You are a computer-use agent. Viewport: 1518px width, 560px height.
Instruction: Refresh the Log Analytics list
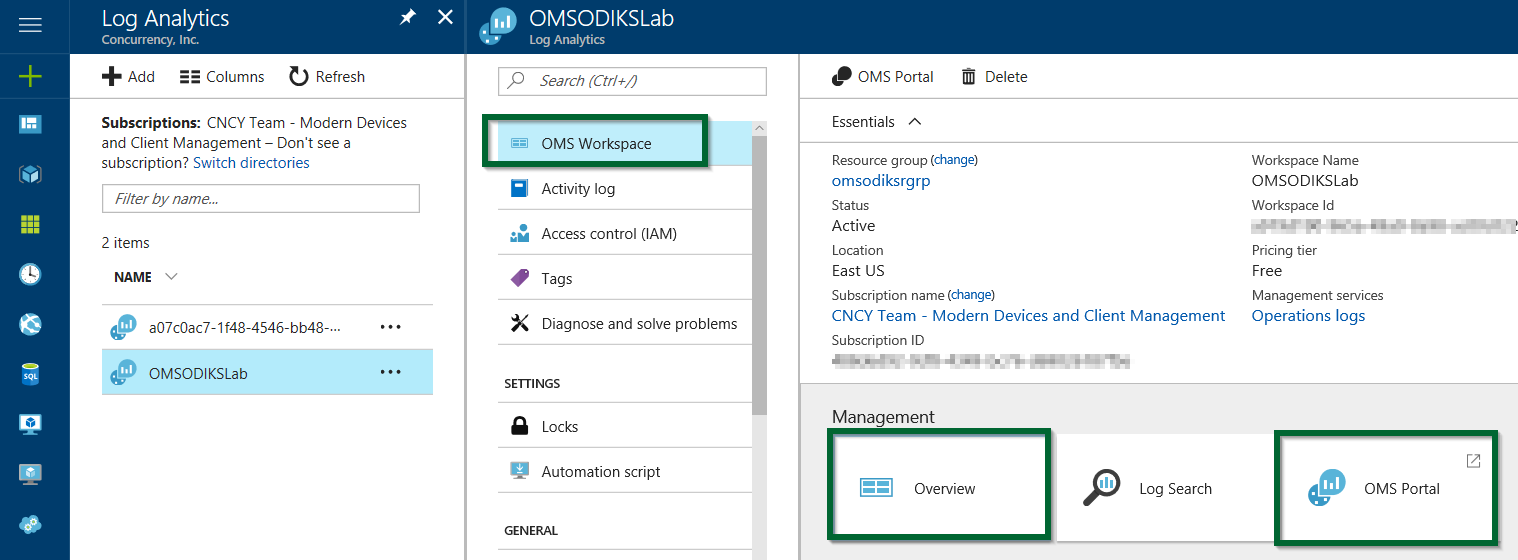pos(327,77)
